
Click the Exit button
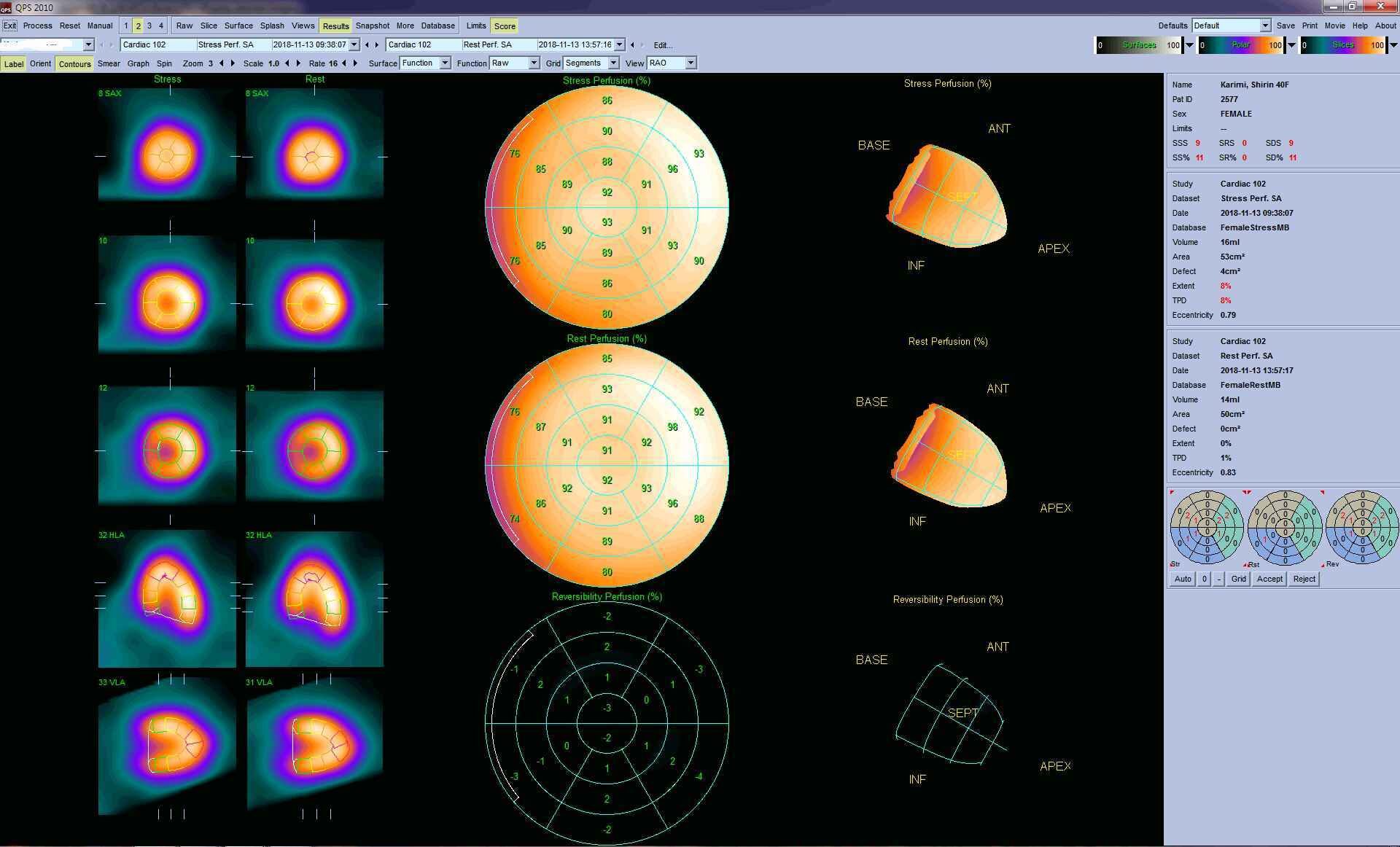coord(9,26)
